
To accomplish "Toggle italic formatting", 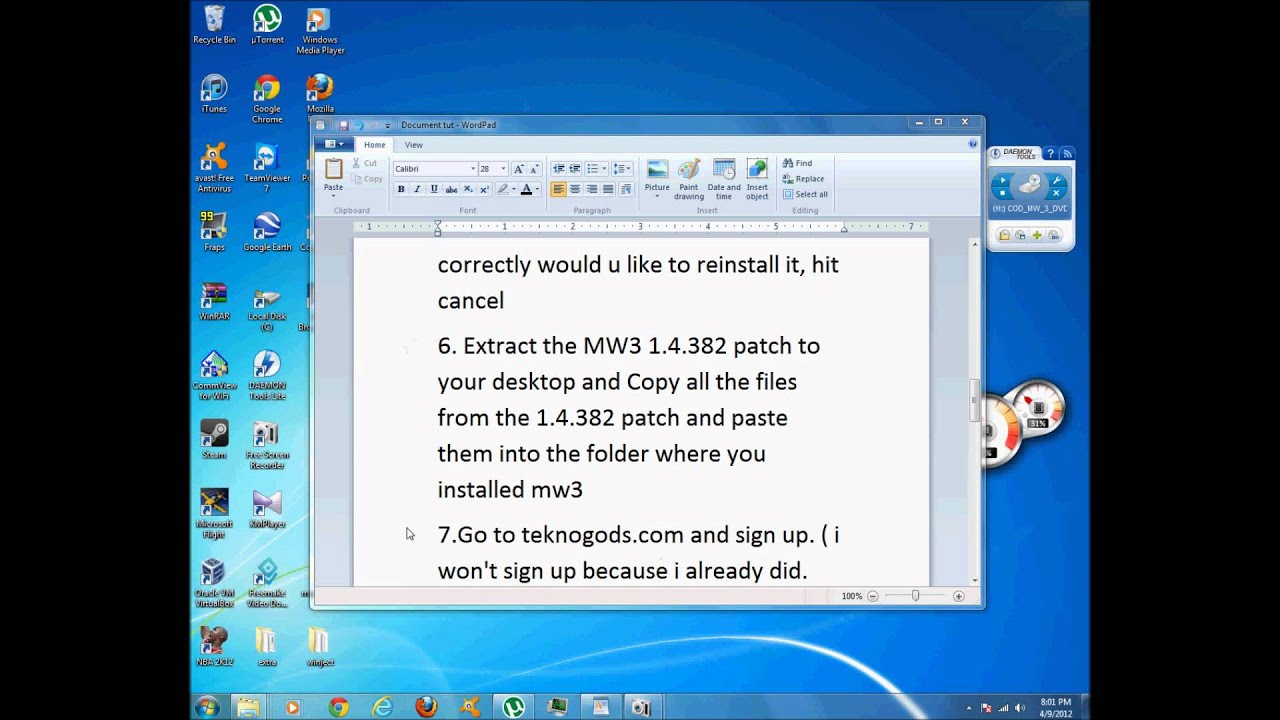I will [417, 189].
